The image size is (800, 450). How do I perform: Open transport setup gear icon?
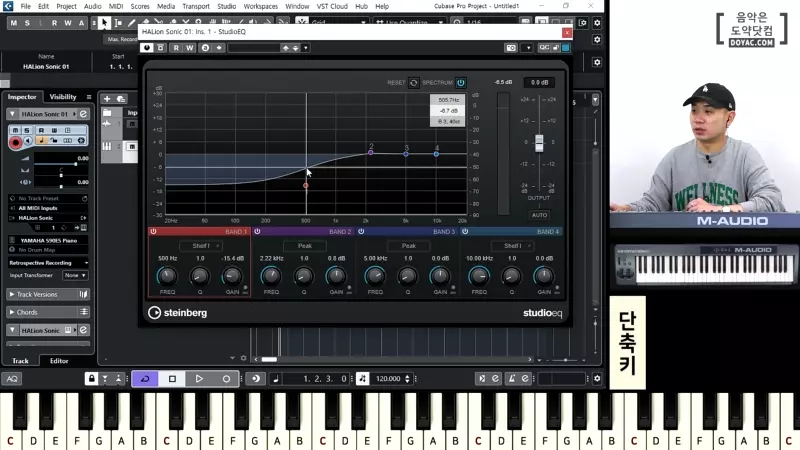[597, 379]
